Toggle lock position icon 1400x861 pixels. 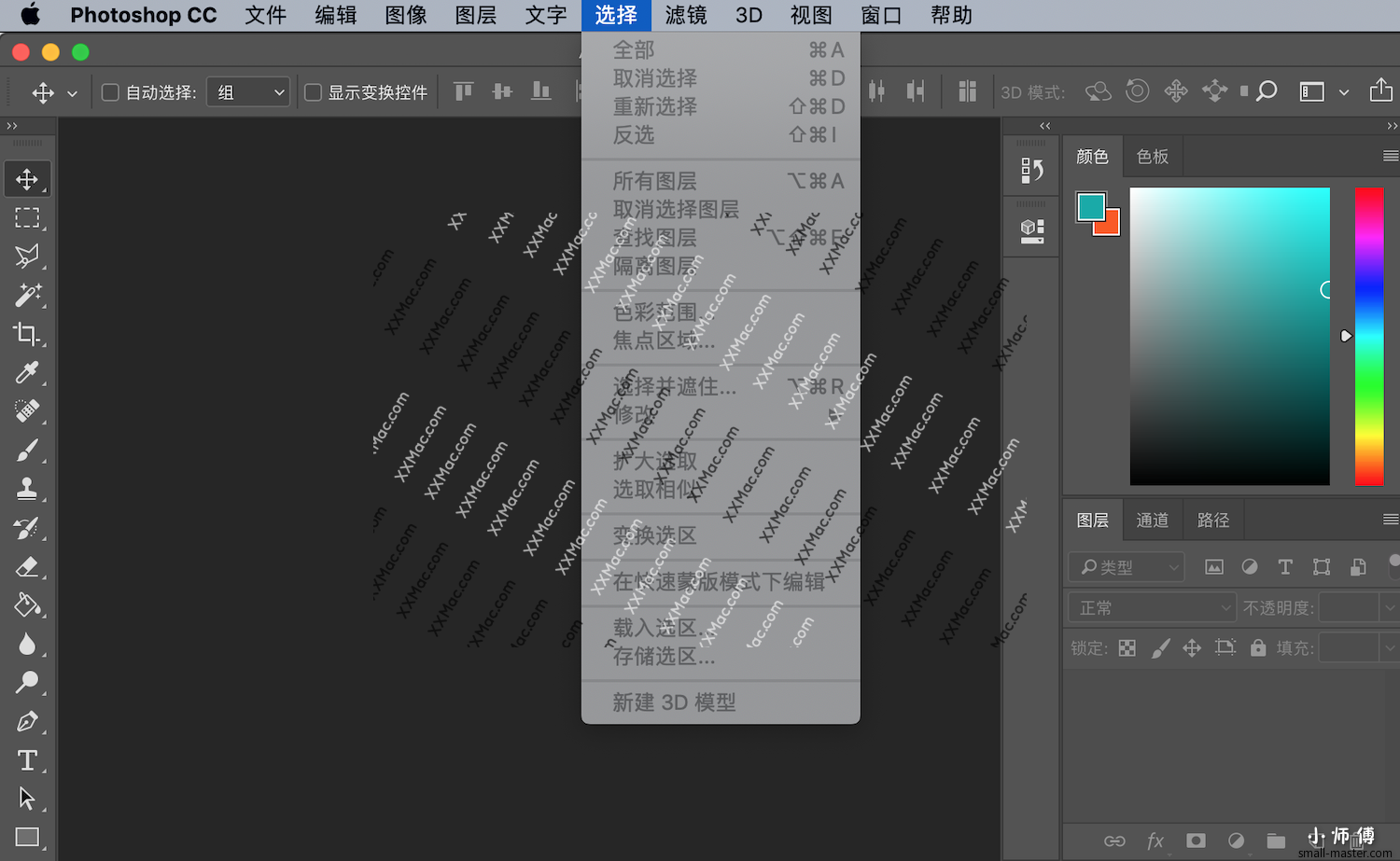click(x=1192, y=647)
